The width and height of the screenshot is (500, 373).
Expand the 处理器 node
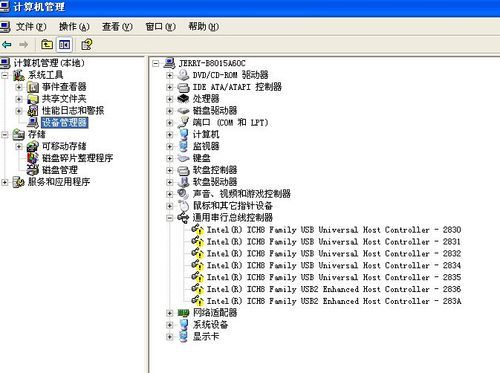tap(169, 99)
